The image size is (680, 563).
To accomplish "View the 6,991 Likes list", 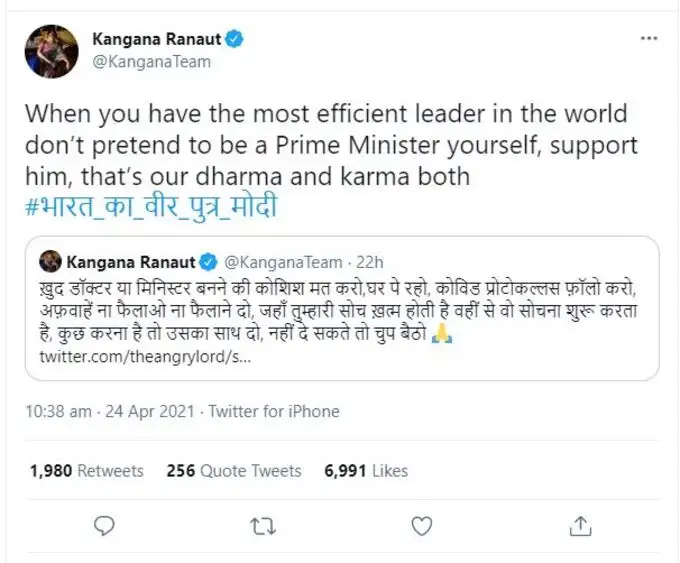I will (x=365, y=470).
